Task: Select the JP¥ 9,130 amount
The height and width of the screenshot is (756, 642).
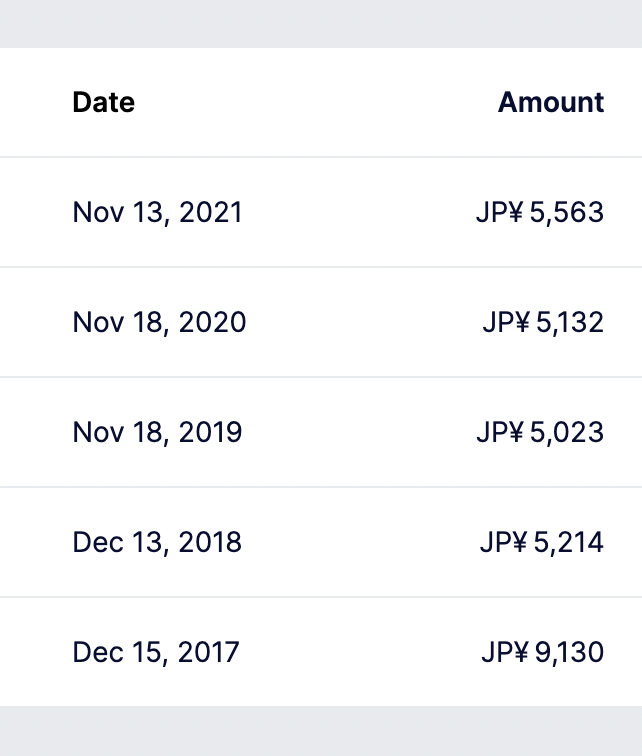Action: click(x=543, y=652)
